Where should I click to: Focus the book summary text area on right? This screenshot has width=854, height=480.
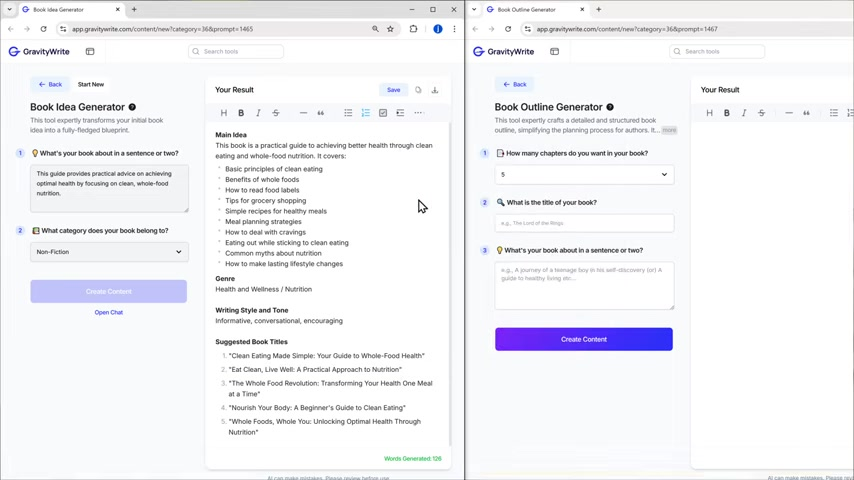pos(584,285)
